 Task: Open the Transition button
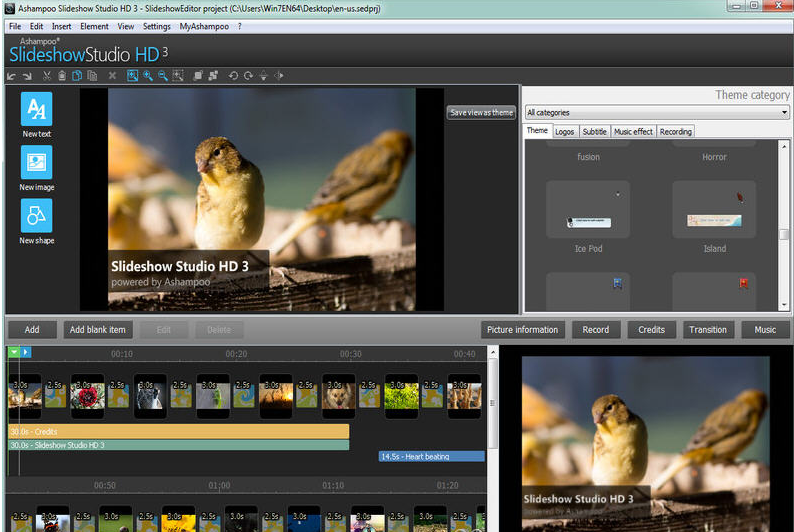click(707, 330)
